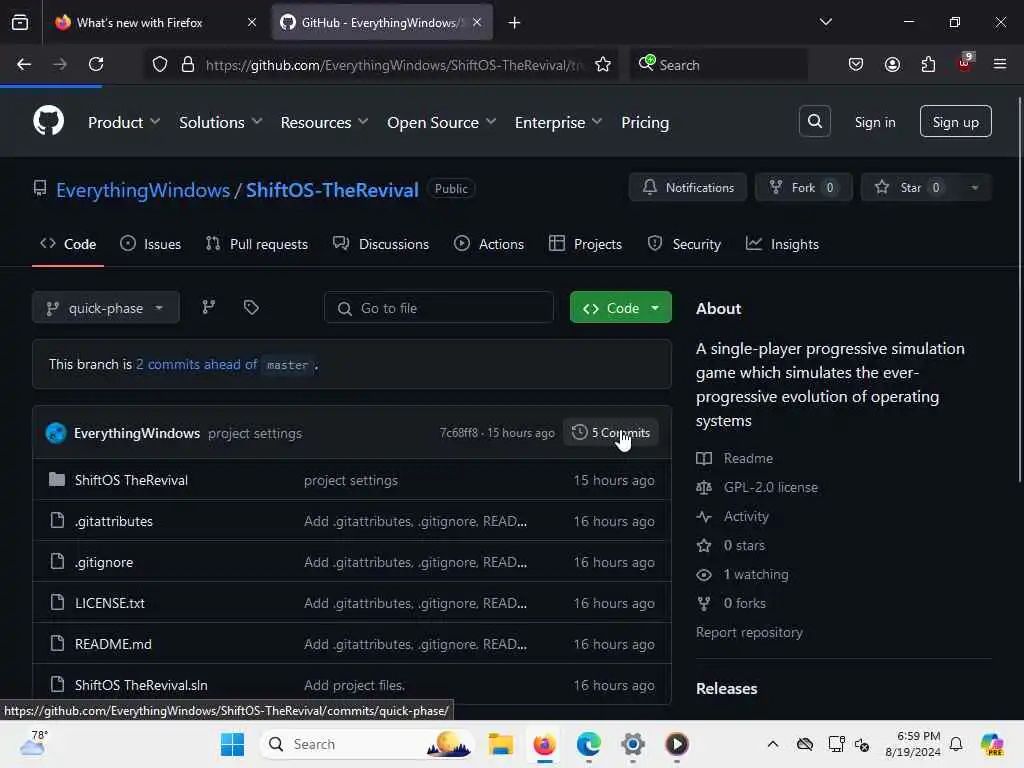1024x768 pixels.
Task: Click the tracking protection shield icon
Action: [x=160, y=65]
